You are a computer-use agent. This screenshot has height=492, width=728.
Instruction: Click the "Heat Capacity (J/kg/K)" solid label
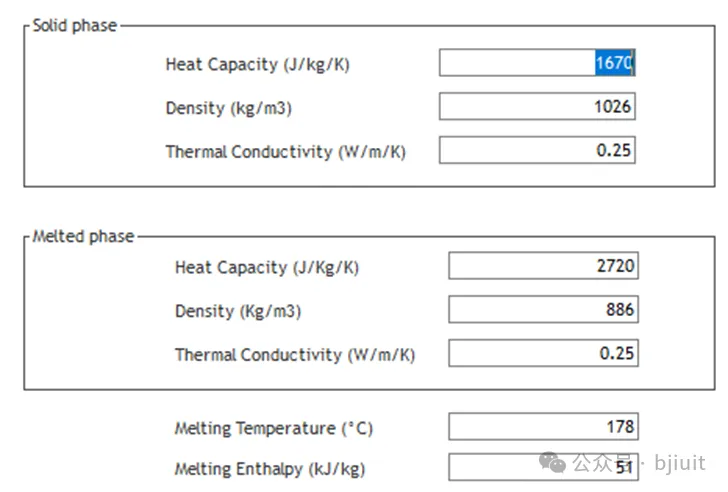click(x=257, y=64)
